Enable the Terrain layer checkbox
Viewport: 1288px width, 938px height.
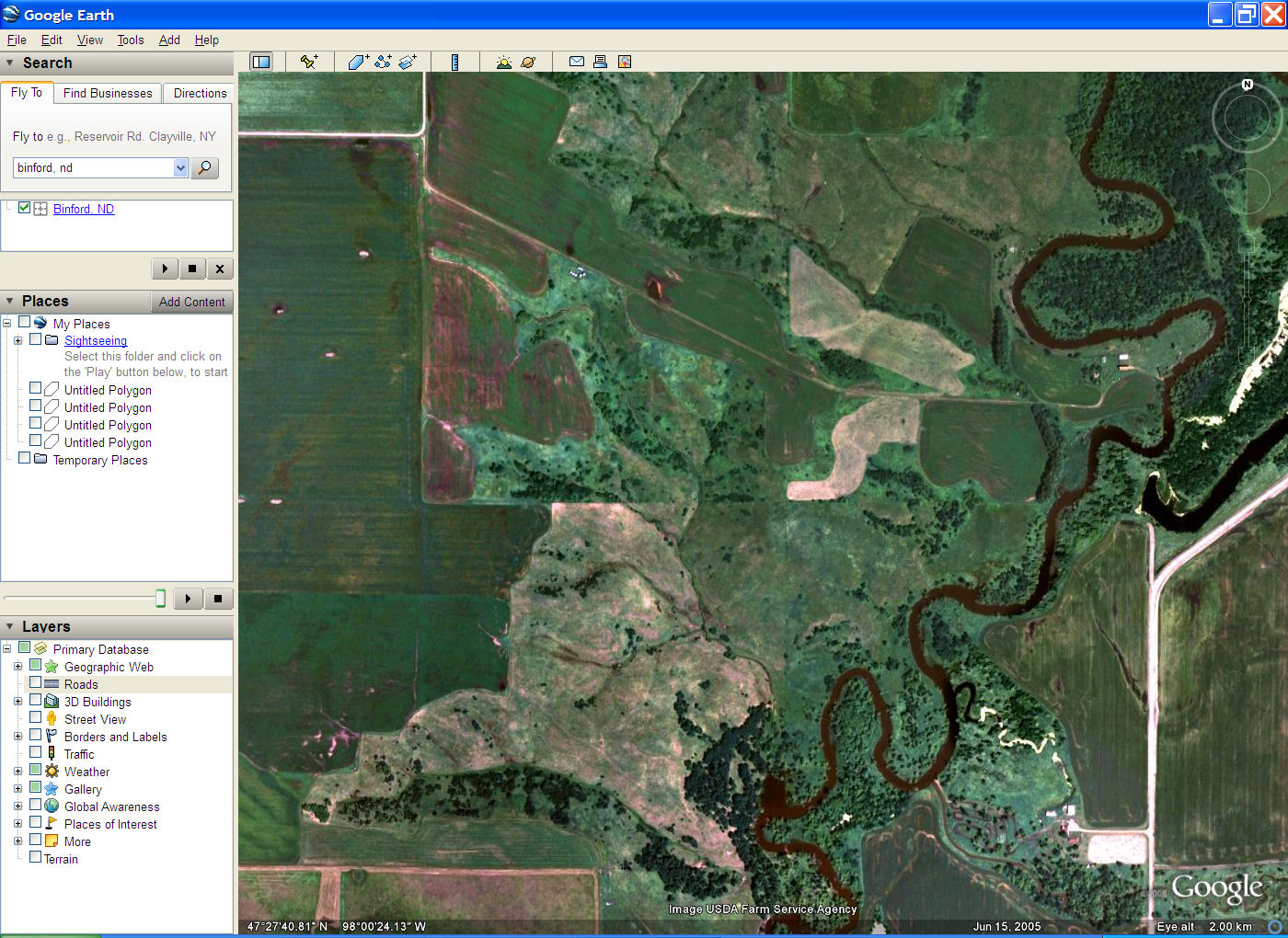tap(36, 857)
